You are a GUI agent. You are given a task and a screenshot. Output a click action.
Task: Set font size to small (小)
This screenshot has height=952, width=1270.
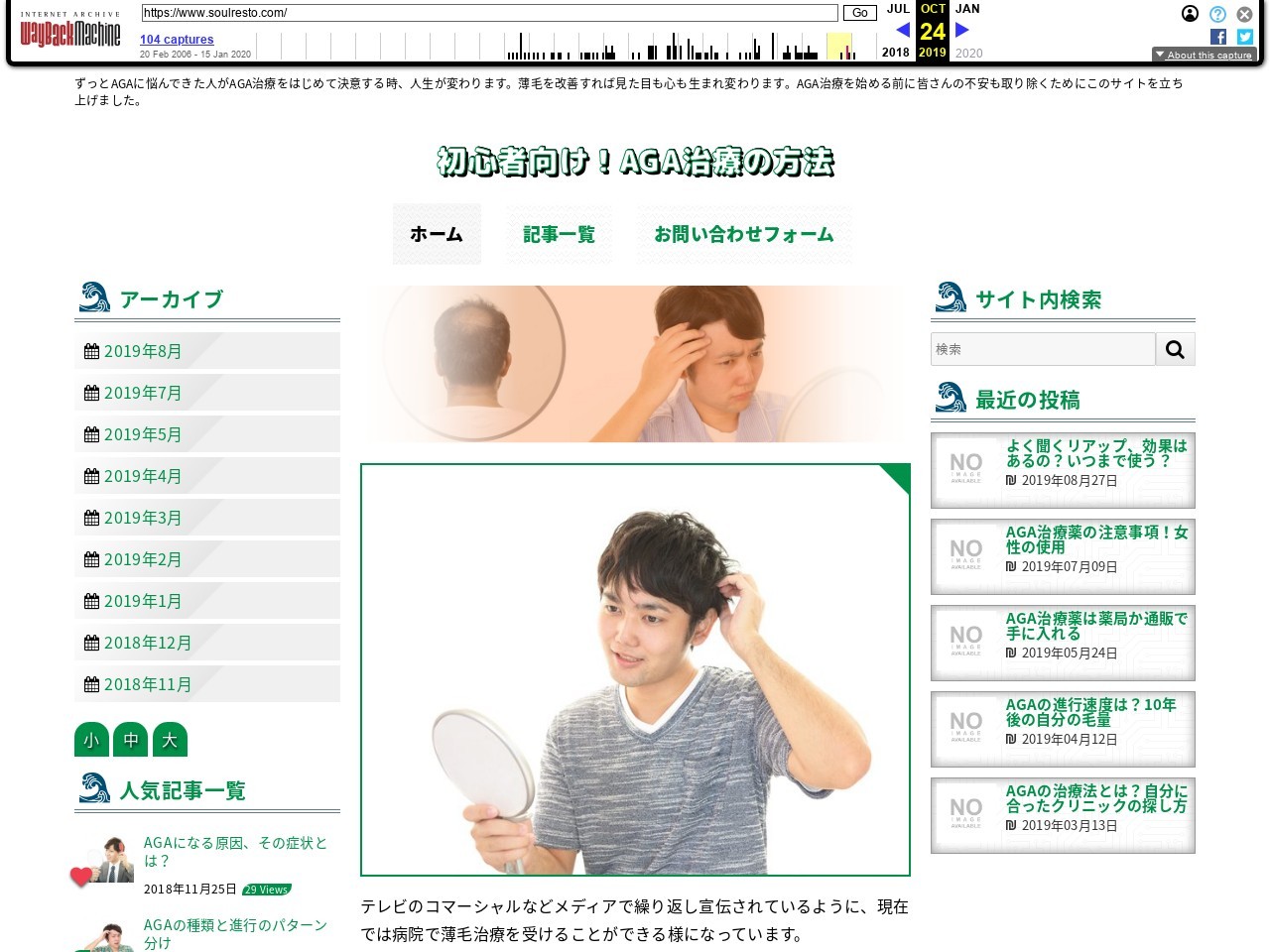click(x=91, y=740)
